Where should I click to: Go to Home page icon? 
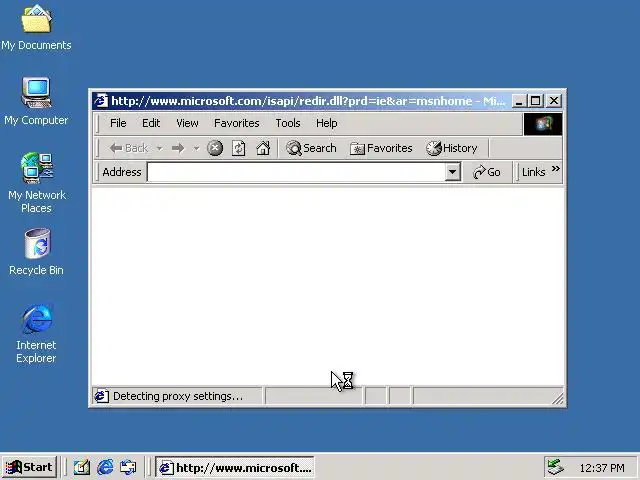pyautogui.click(x=263, y=148)
